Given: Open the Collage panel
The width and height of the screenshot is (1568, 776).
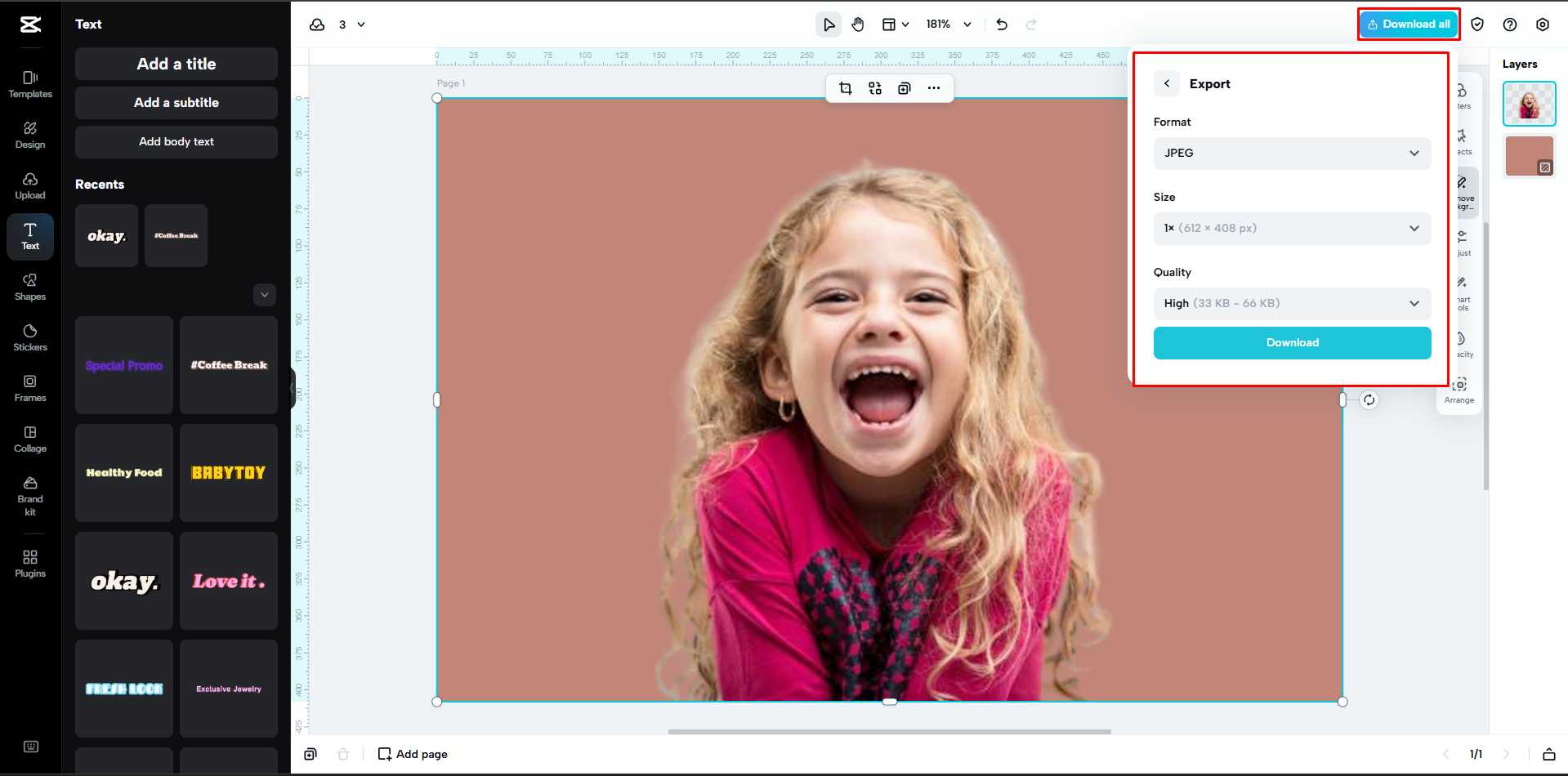Looking at the screenshot, I should (x=29, y=439).
